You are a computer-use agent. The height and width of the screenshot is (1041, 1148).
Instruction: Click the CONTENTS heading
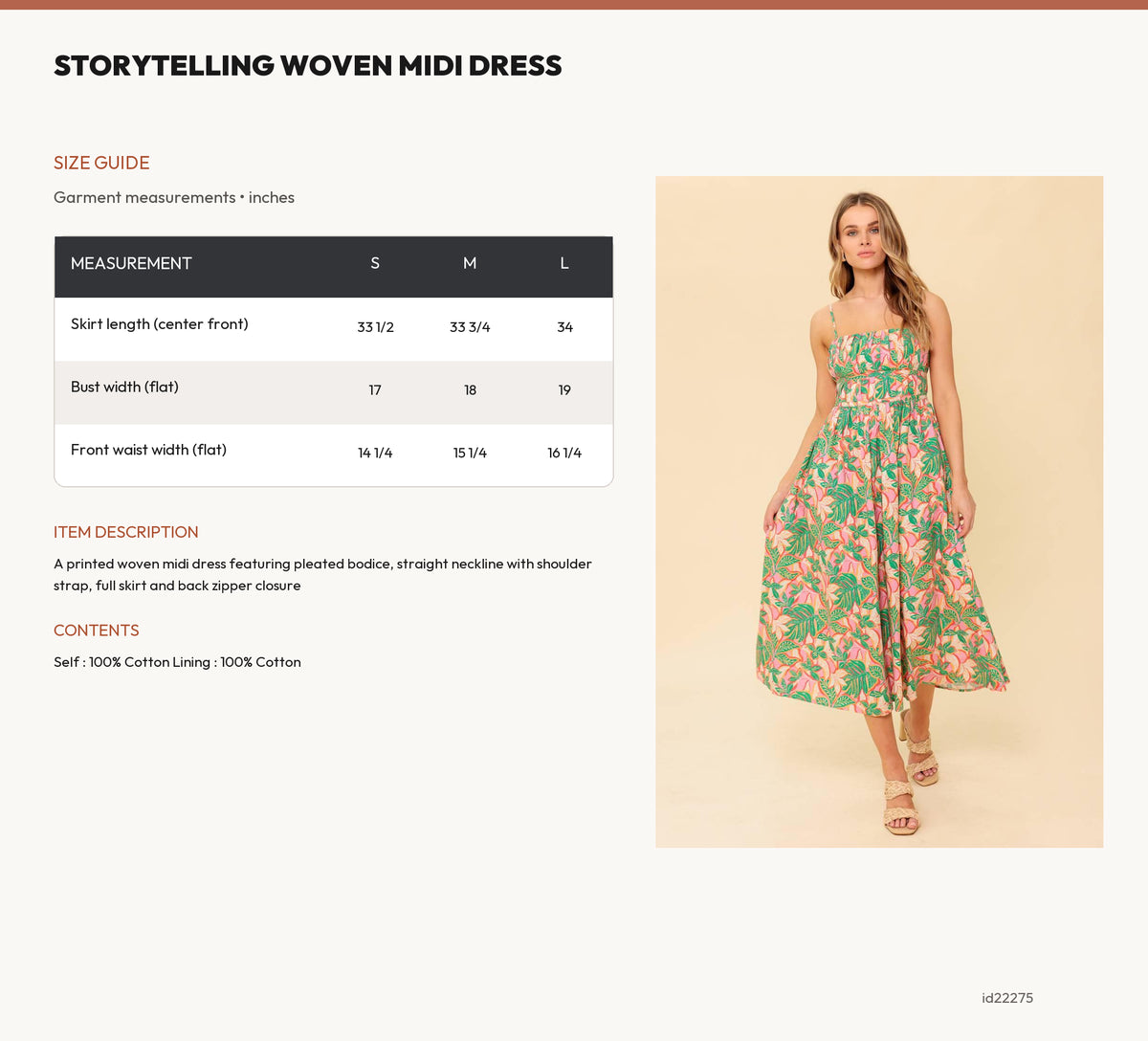[97, 631]
